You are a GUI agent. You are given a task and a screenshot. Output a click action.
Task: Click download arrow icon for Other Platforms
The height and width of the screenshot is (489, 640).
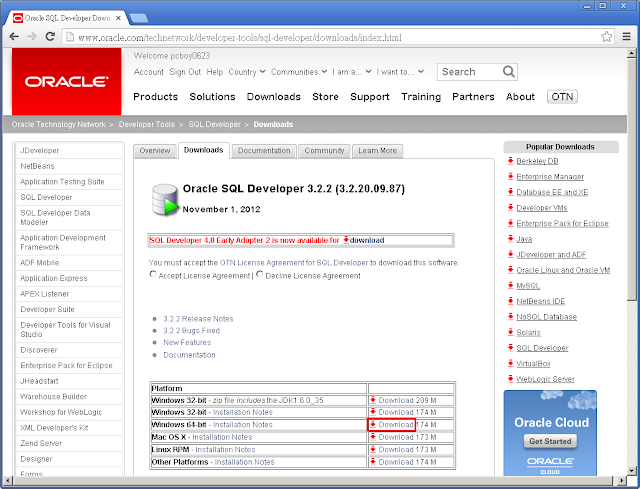click(x=373, y=462)
